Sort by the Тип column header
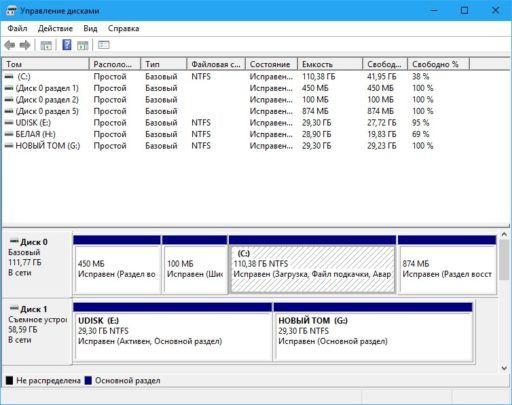Screen dimensions: 512x405 (164, 64)
